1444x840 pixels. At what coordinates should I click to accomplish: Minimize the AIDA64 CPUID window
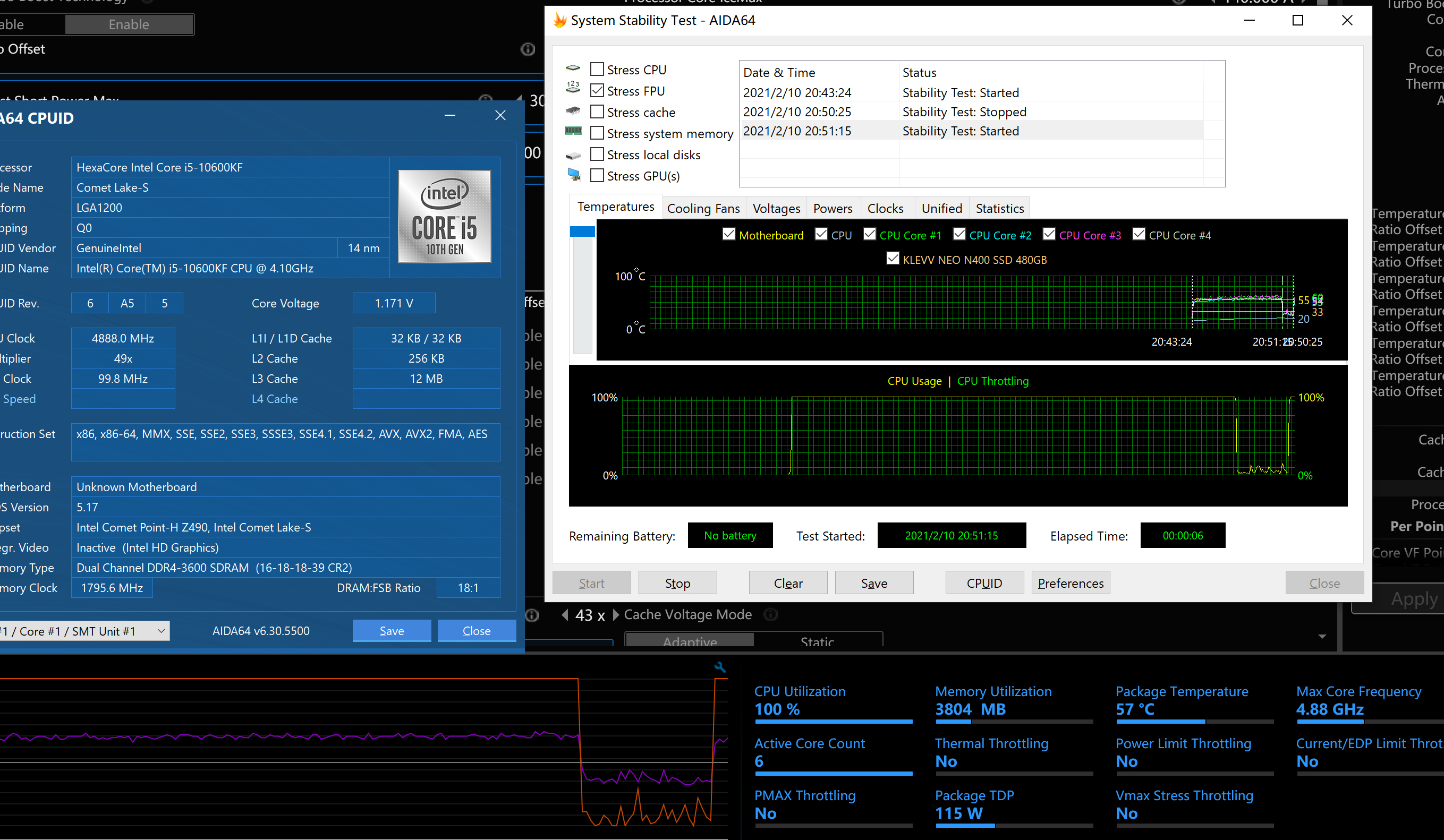pos(451,116)
